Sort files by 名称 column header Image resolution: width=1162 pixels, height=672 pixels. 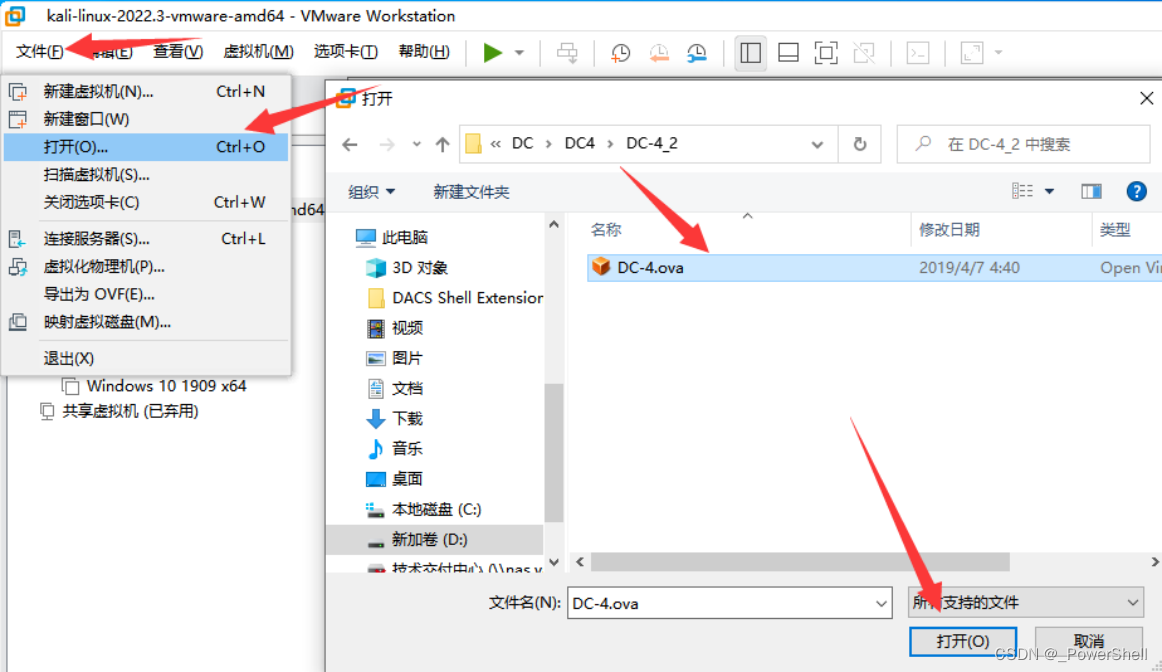(x=605, y=230)
